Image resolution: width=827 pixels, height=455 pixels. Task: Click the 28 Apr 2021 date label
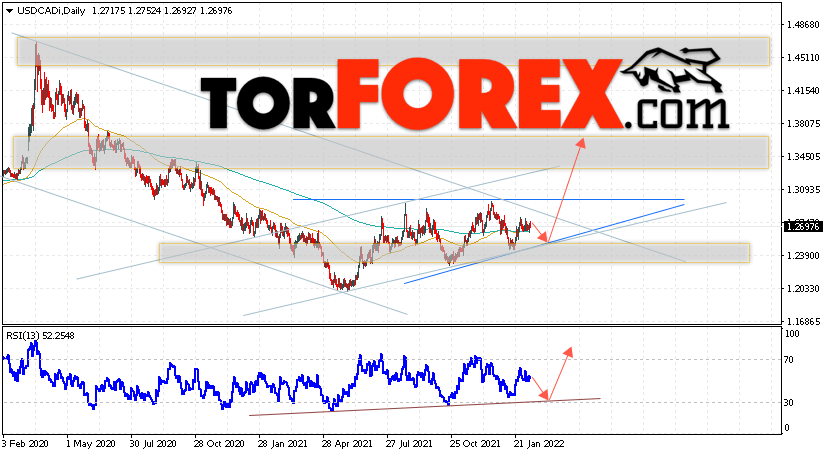[348, 444]
